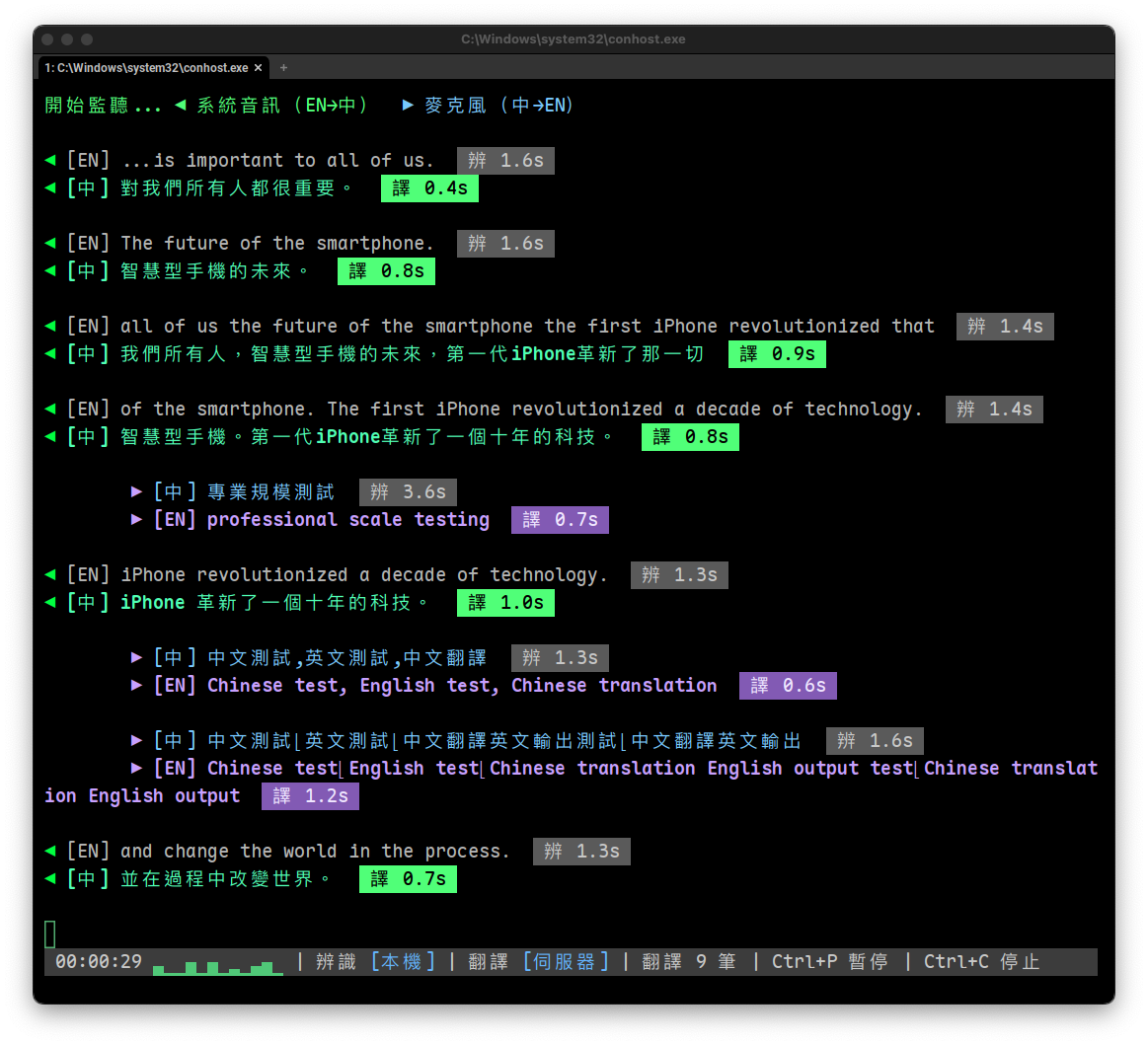Click line 'iPhone 革新了一個十年的科技。'
The image size is (1148, 1045).
click(276, 602)
